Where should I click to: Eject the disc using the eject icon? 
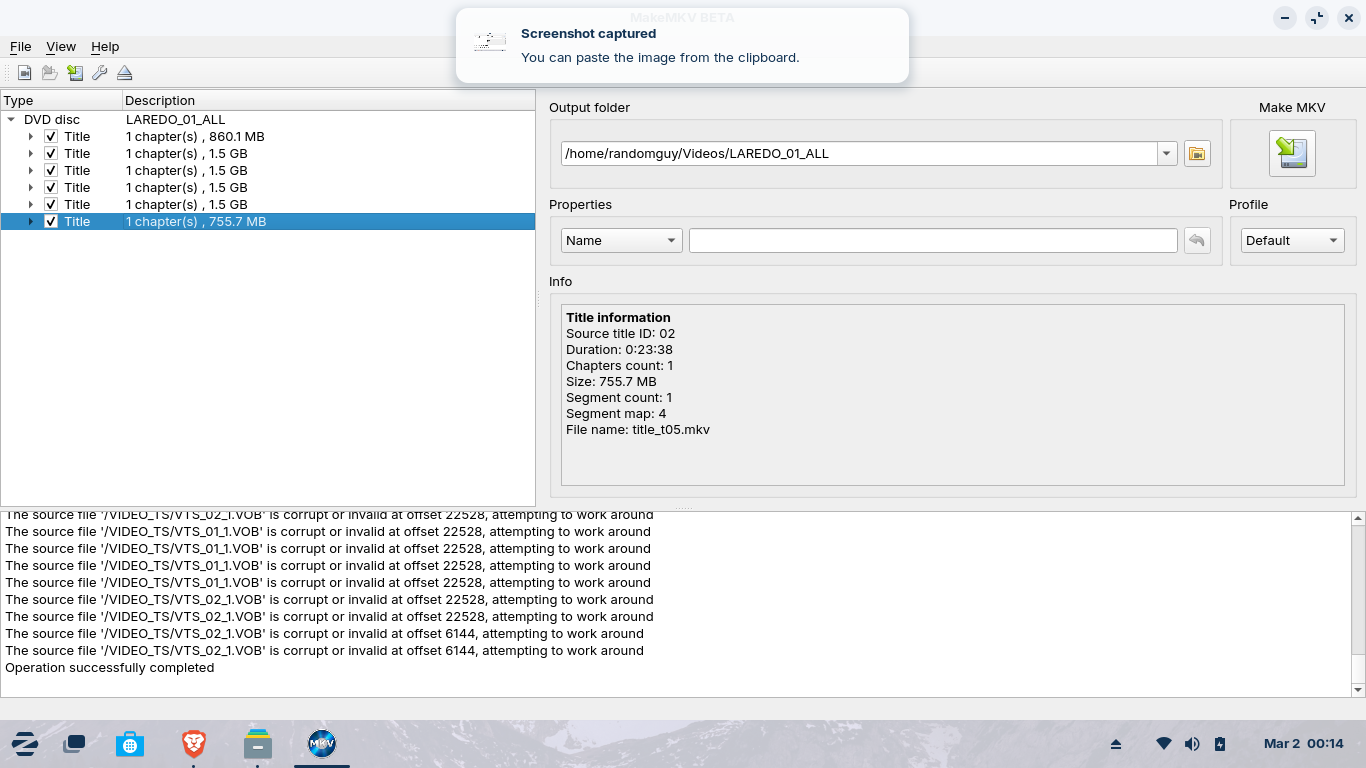click(125, 72)
